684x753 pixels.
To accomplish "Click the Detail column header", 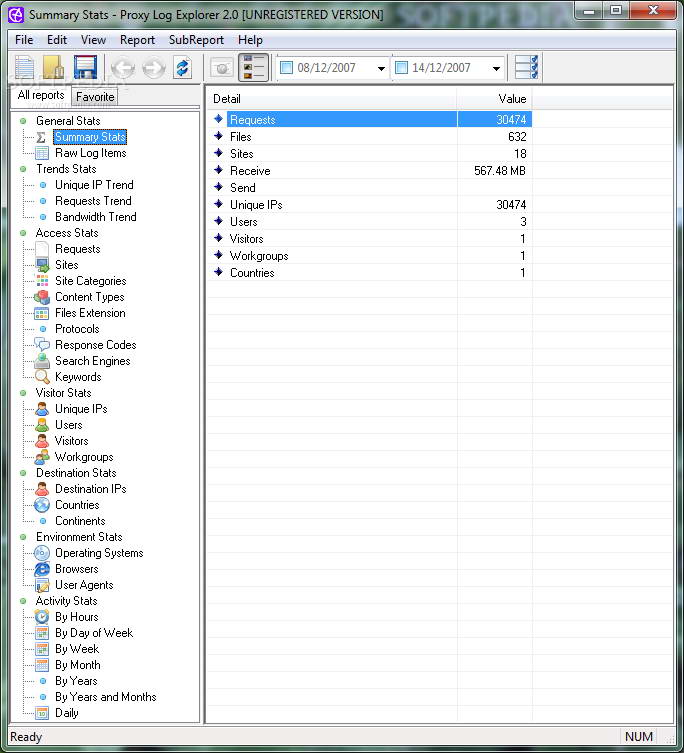I will (331, 99).
